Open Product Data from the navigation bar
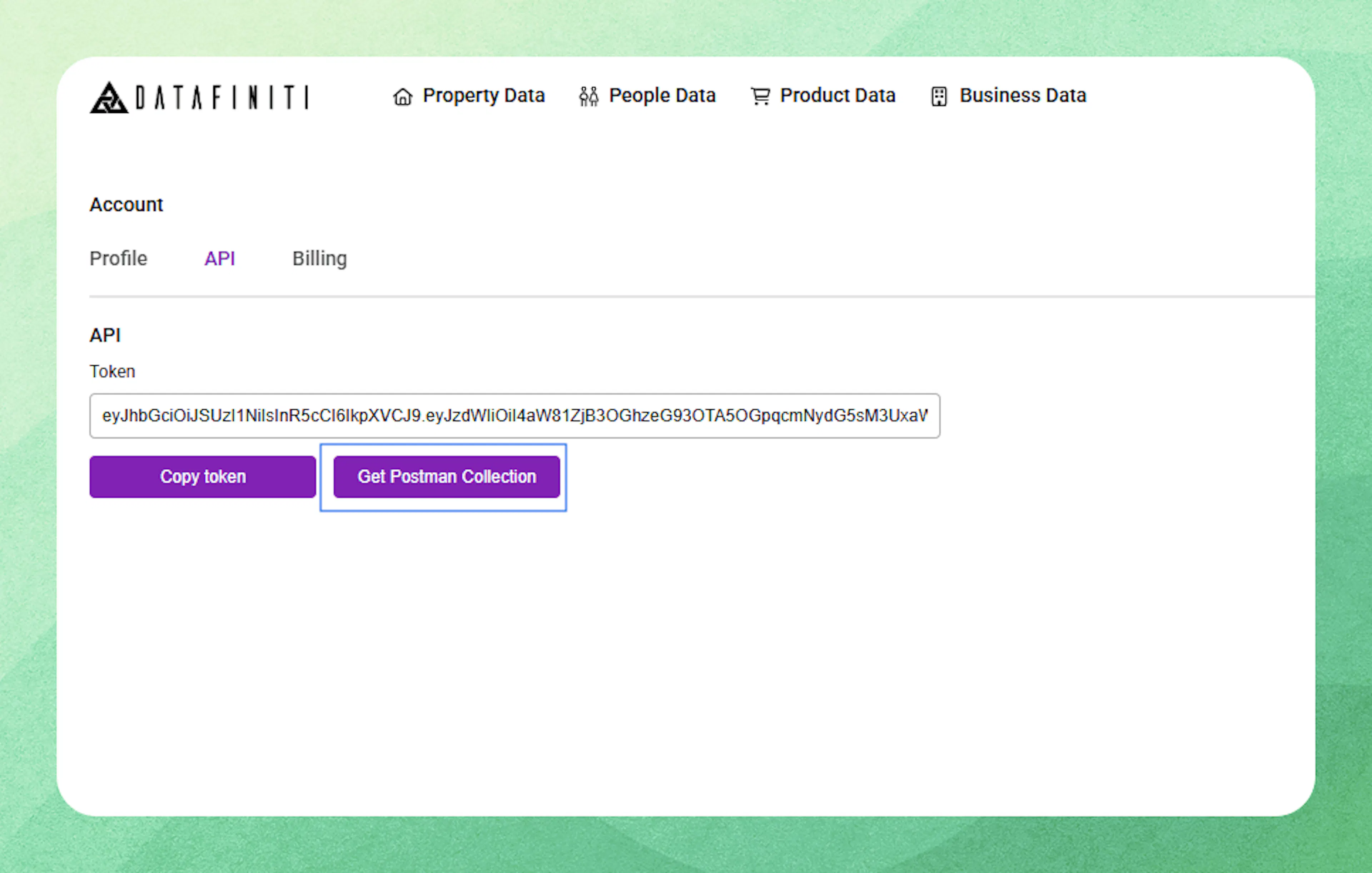This screenshot has height=873, width=1372. (837, 96)
